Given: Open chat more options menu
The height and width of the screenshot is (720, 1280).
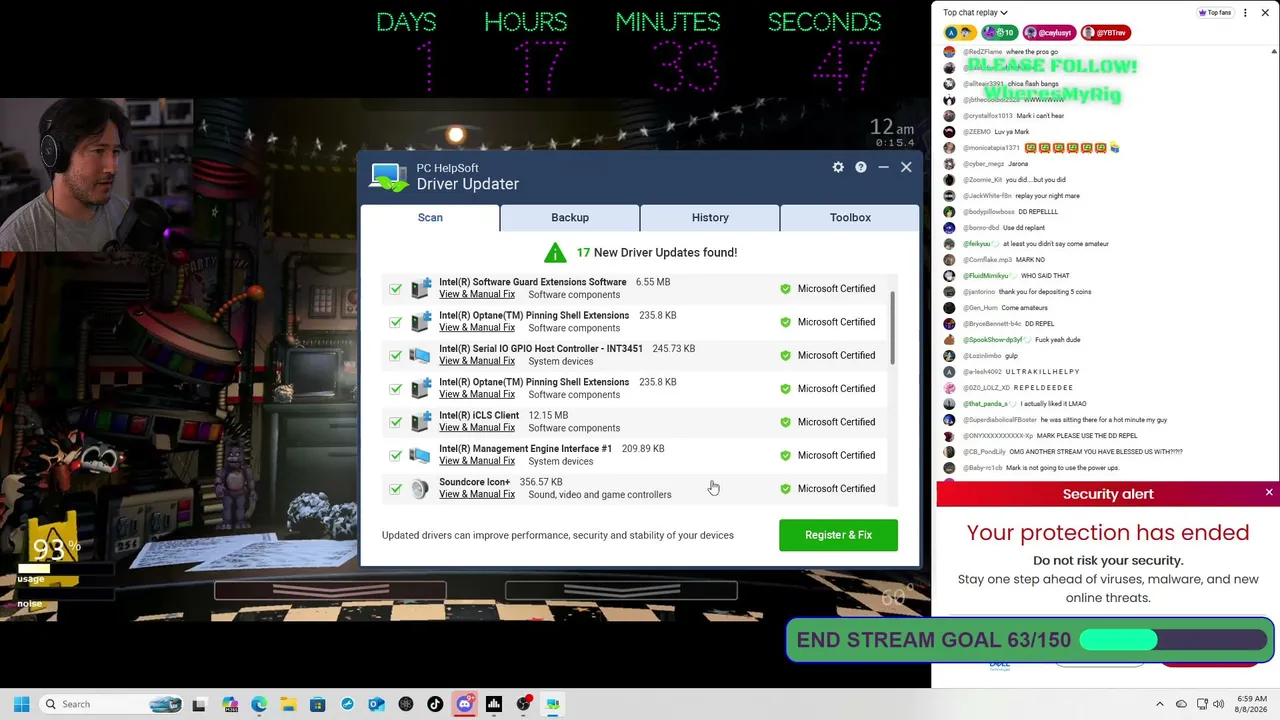Looking at the screenshot, I should (x=1245, y=13).
